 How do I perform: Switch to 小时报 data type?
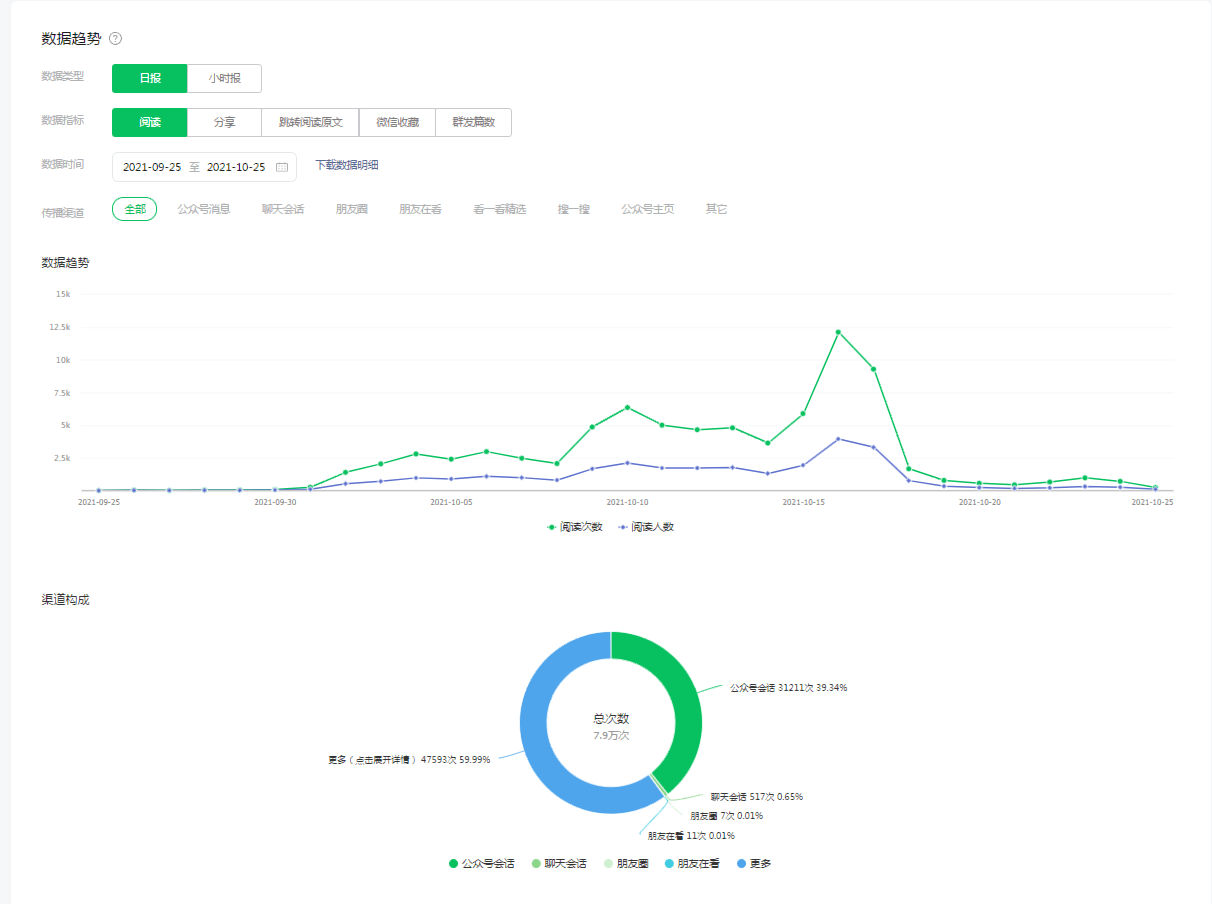click(x=224, y=78)
